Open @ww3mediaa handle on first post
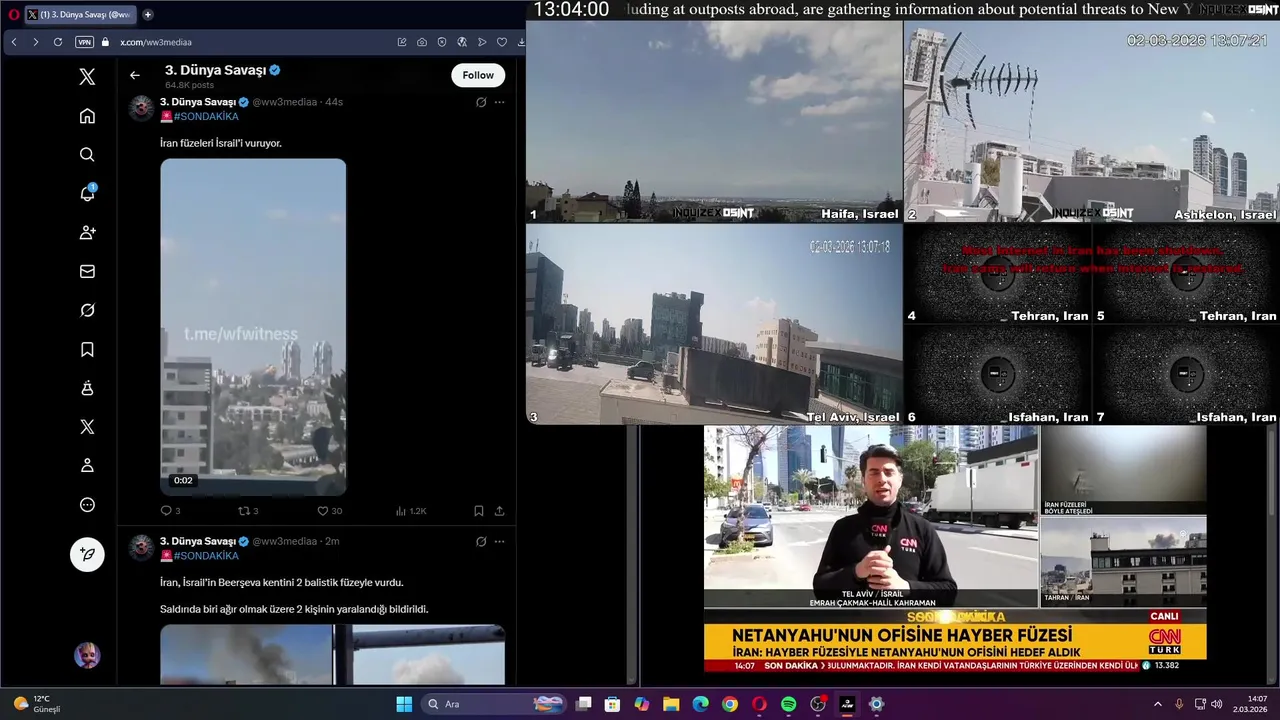The width and height of the screenshot is (1280, 720). click(x=284, y=102)
